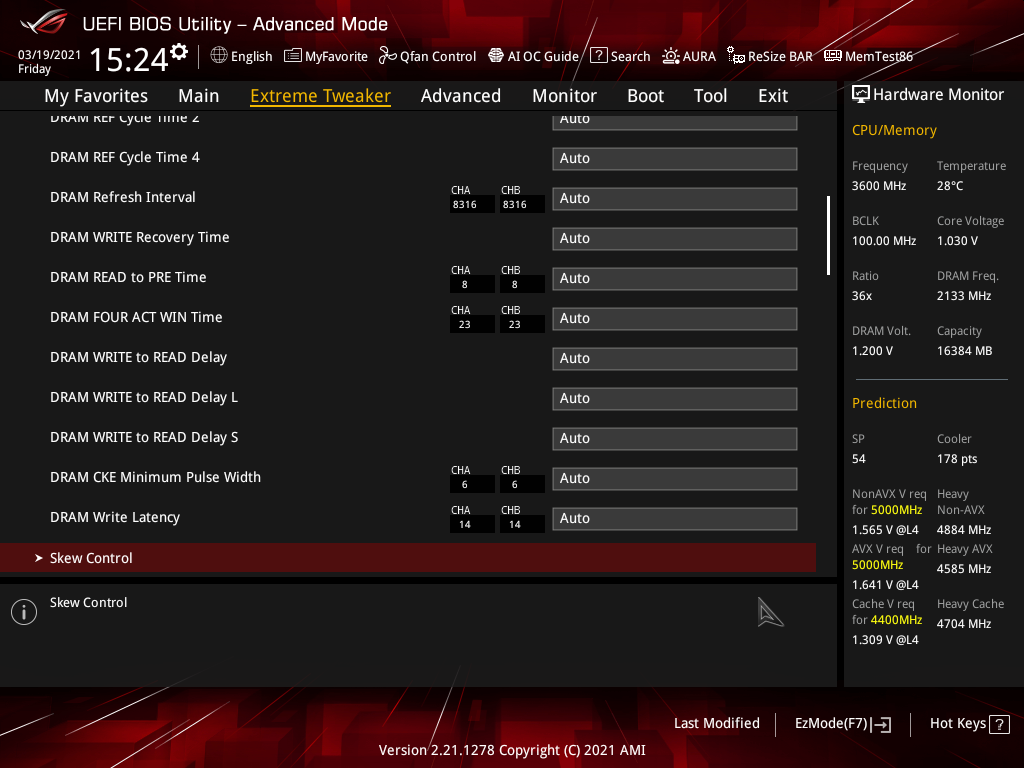The image size is (1024, 768).
Task: Expand the Skew Control submenu
Action: (x=408, y=558)
